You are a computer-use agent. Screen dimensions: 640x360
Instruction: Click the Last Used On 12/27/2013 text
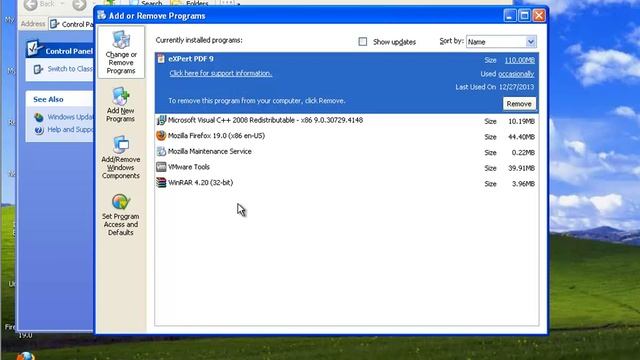[x=495, y=87]
